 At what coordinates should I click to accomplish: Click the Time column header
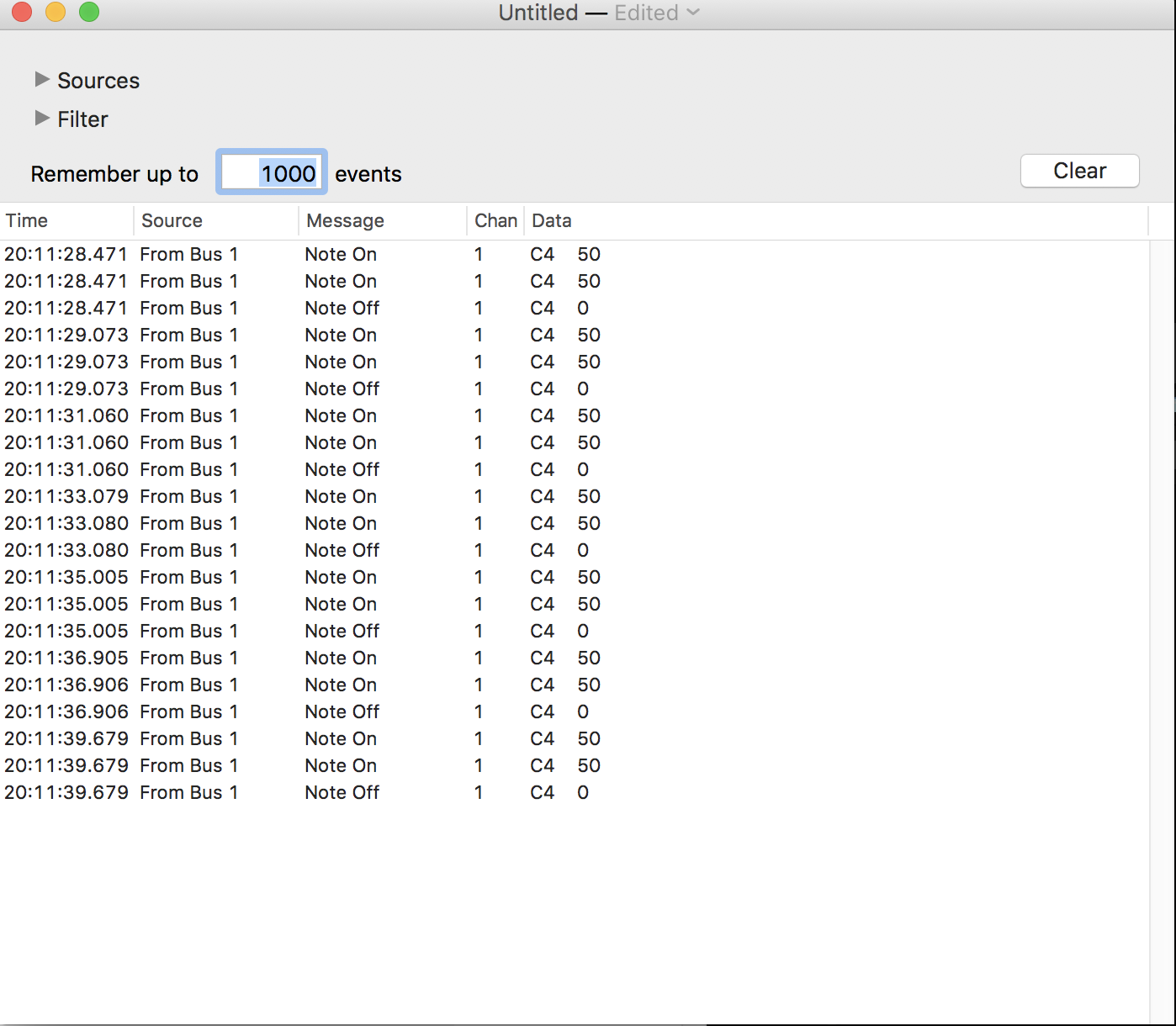tap(66, 220)
